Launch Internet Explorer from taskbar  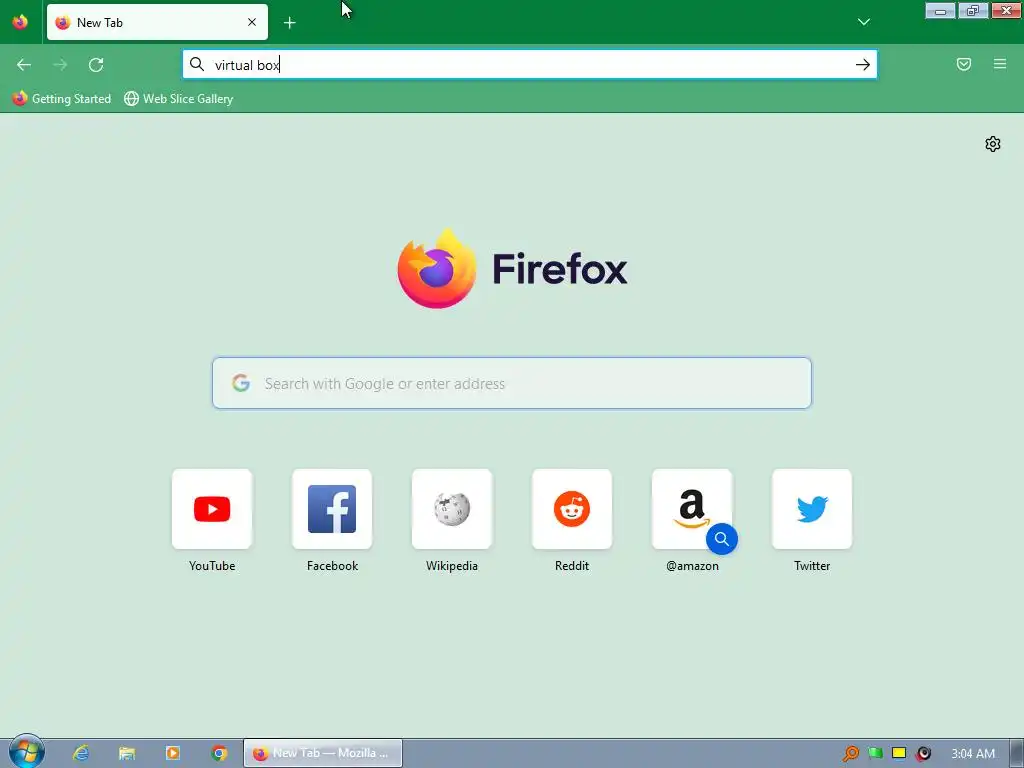point(81,753)
